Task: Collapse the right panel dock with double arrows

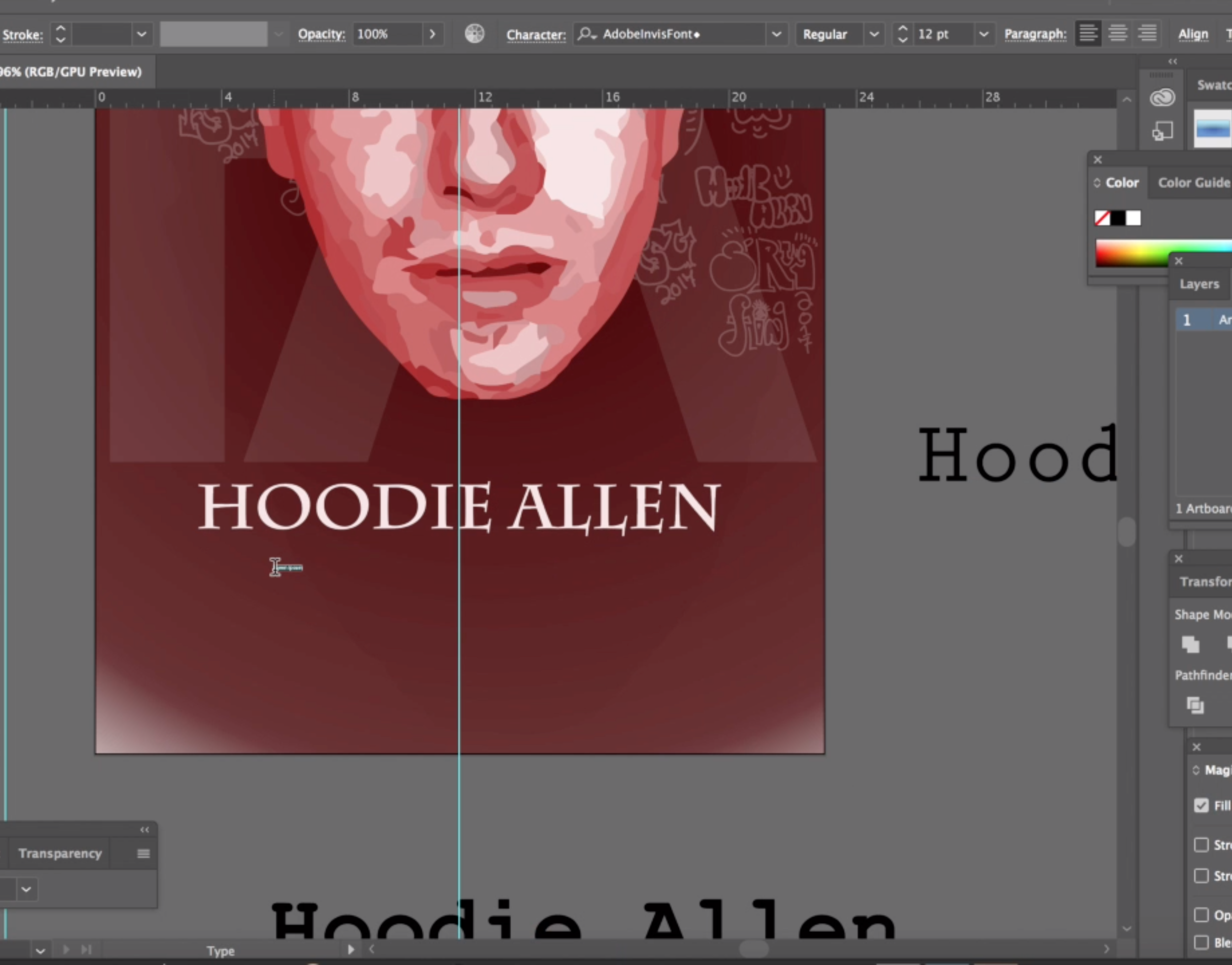Action: (x=1173, y=61)
